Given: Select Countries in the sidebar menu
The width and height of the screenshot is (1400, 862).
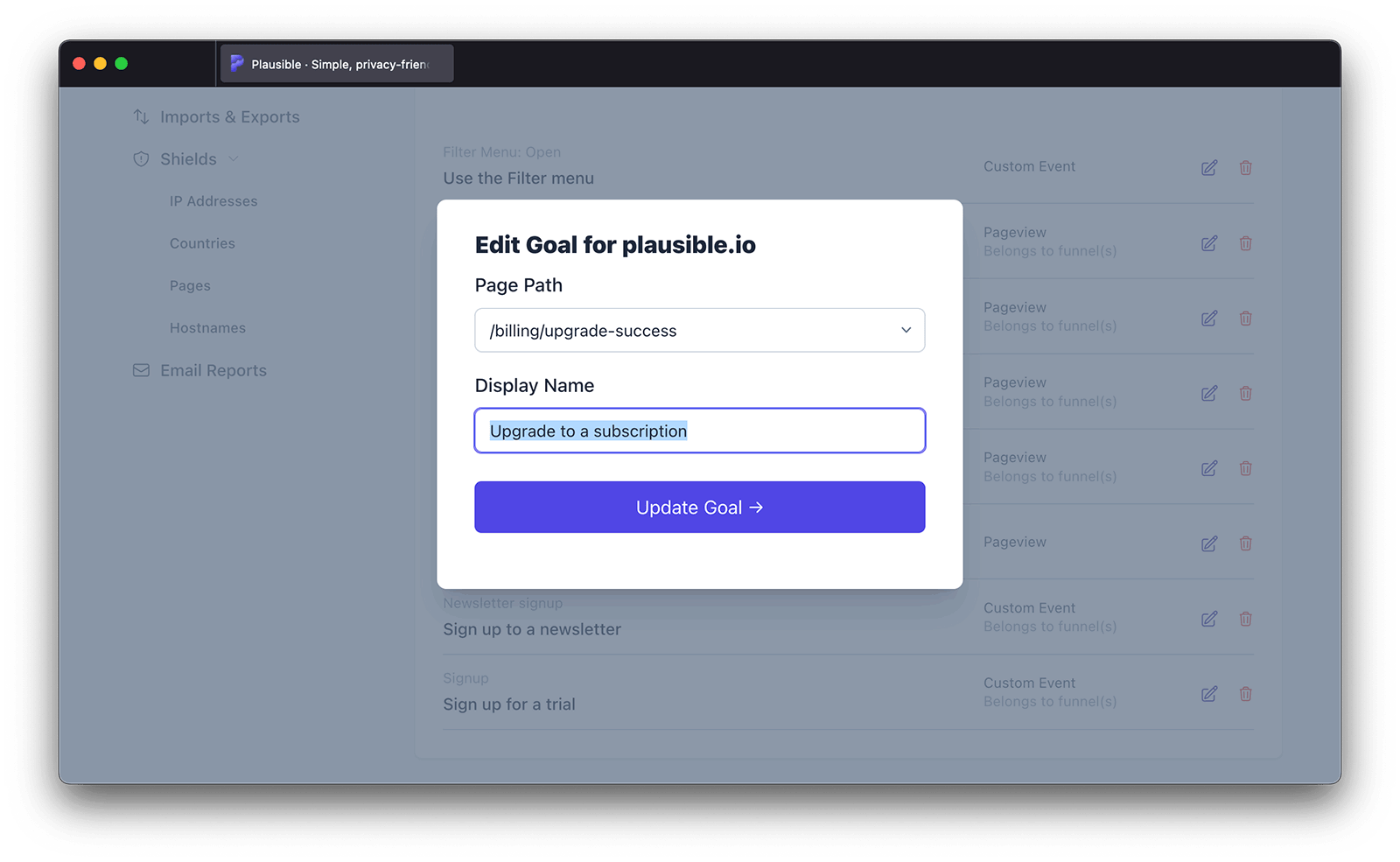Looking at the screenshot, I should click(x=202, y=242).
